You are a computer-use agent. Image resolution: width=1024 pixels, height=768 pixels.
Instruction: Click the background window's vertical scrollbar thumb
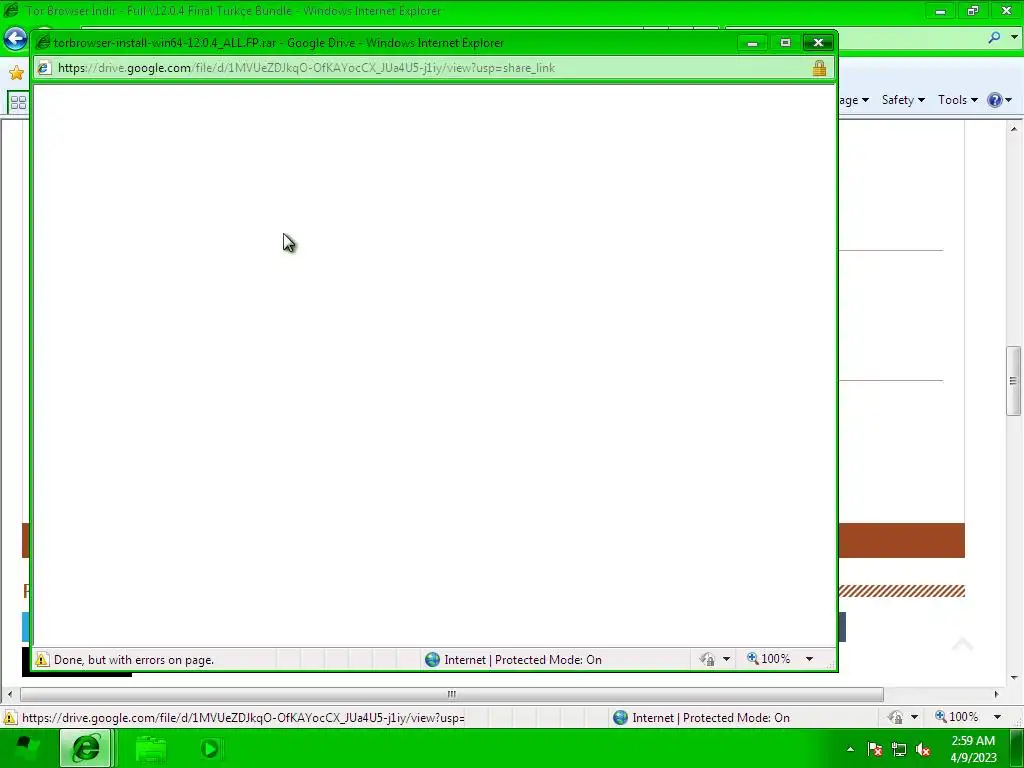click(x=1014, y=381)
